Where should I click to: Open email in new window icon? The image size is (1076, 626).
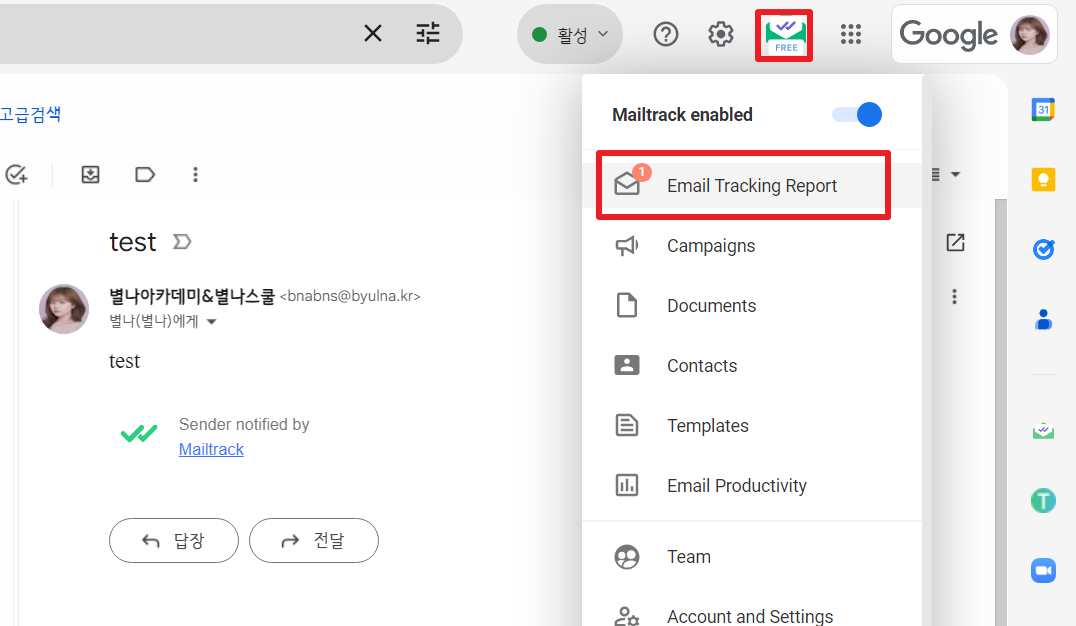955,242
